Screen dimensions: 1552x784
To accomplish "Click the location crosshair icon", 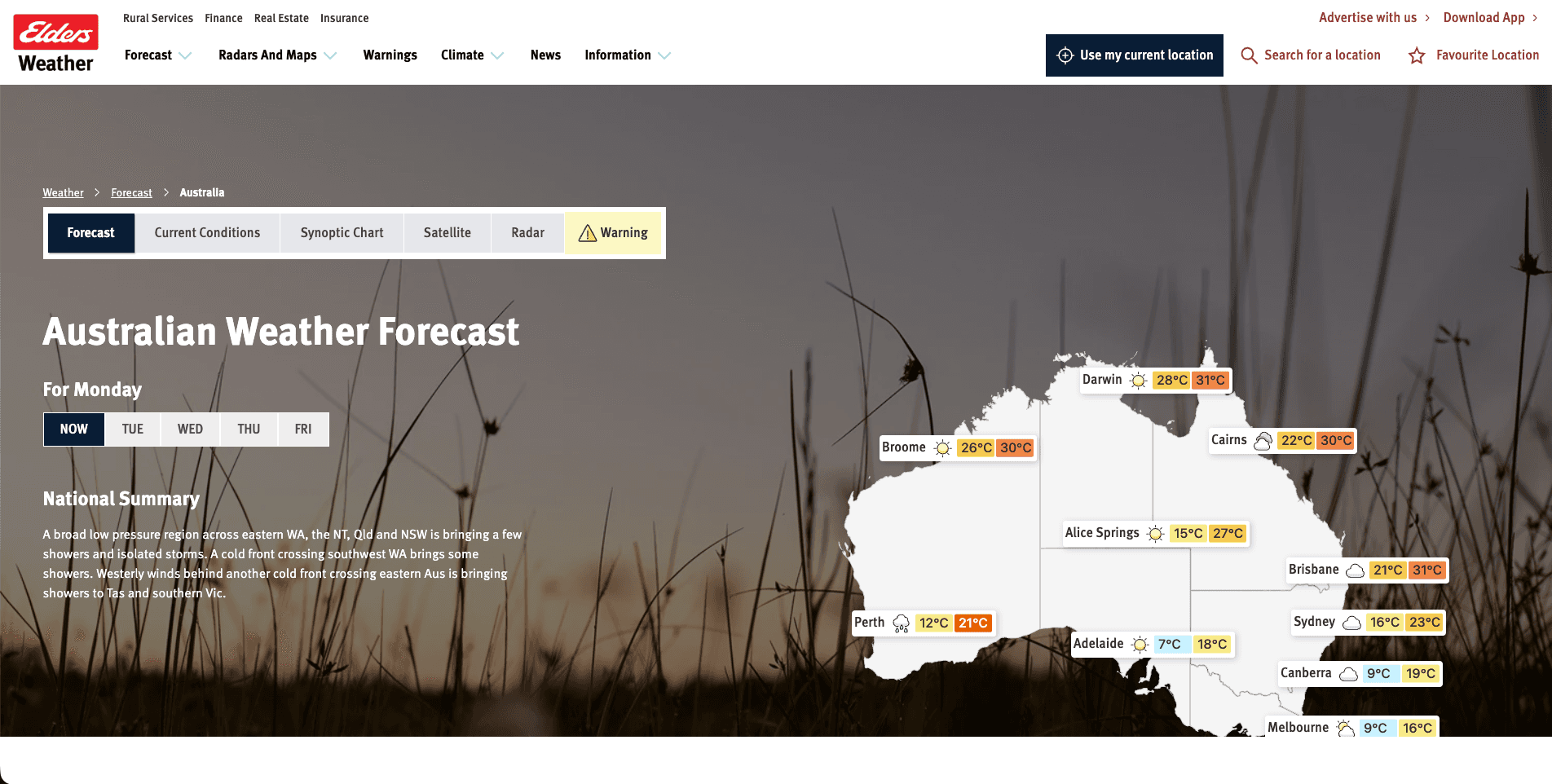I will (x=1065, y=55).
